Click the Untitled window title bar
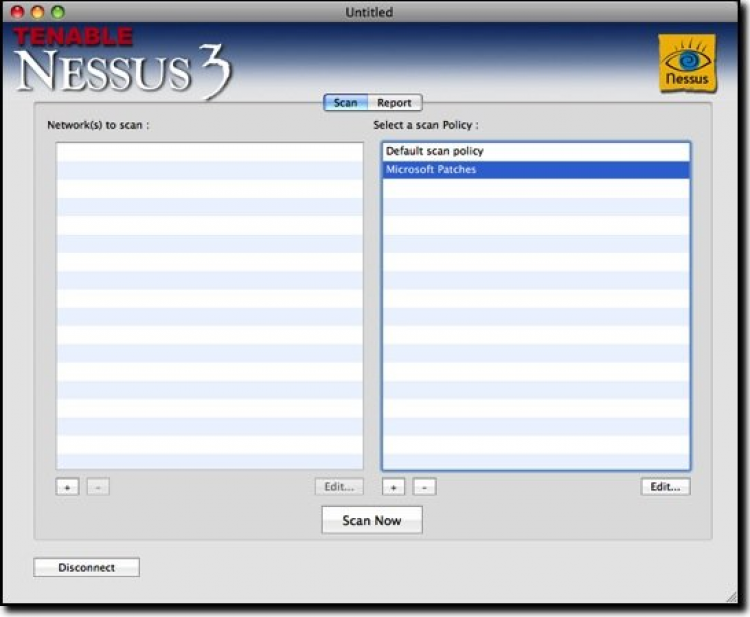This screenshot has width=750, height=617. (x=369, y=12)
